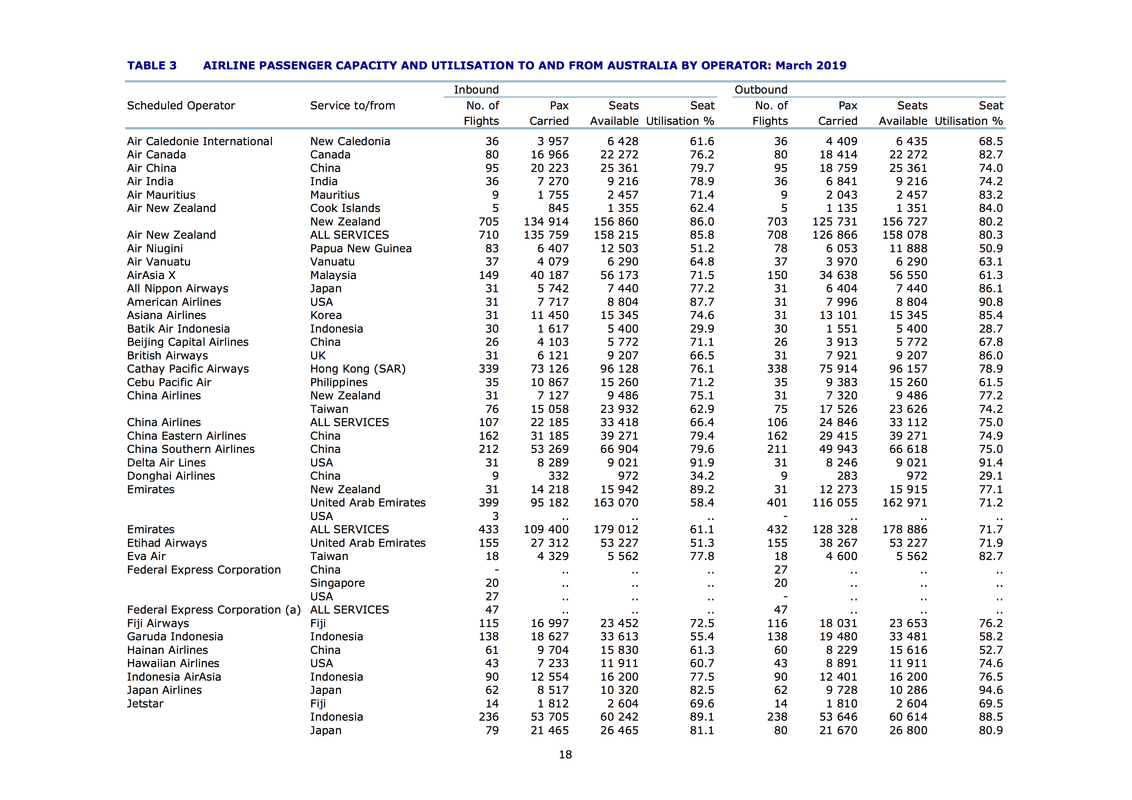
Task: Select Eva Air operator name
Action: tap(147, 556)
